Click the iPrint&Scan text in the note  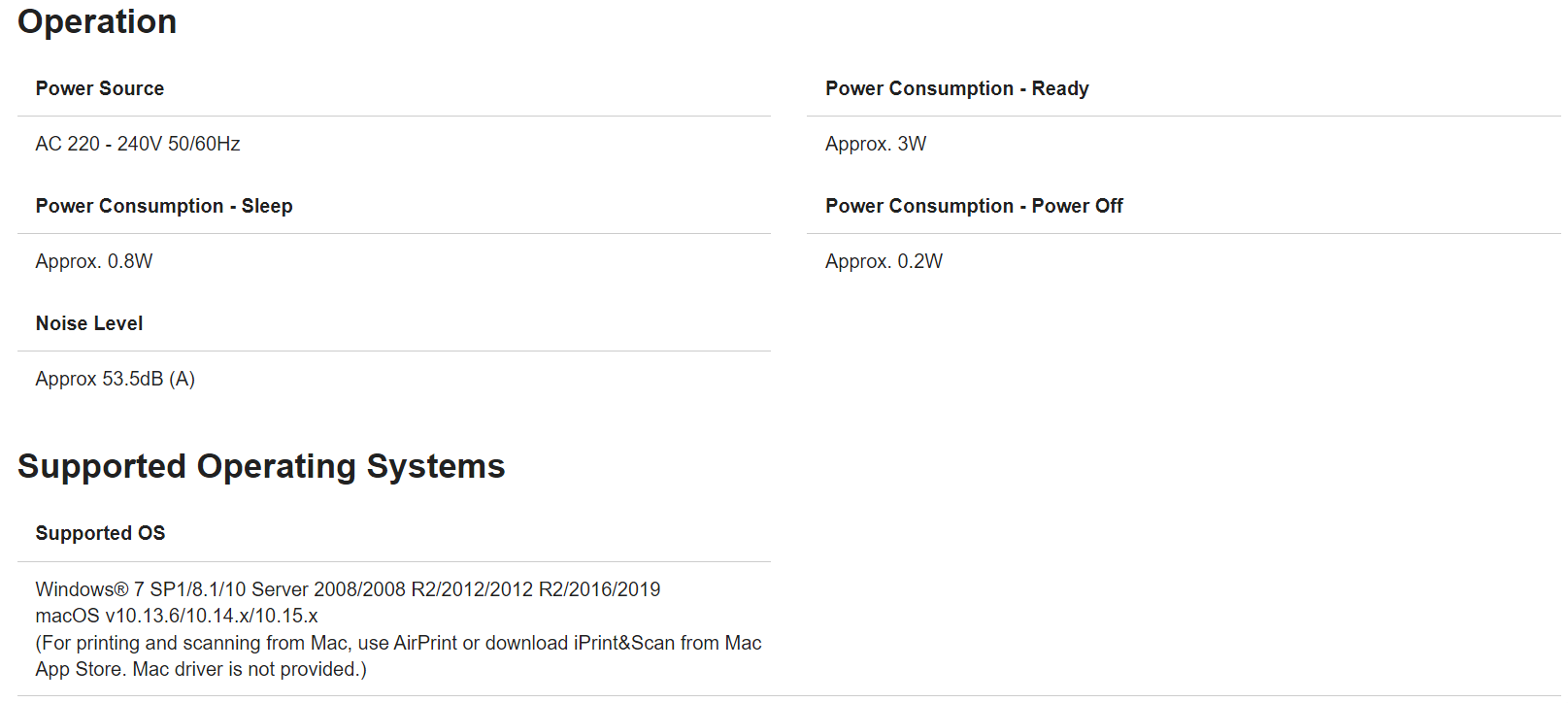[x=624, y=643]
